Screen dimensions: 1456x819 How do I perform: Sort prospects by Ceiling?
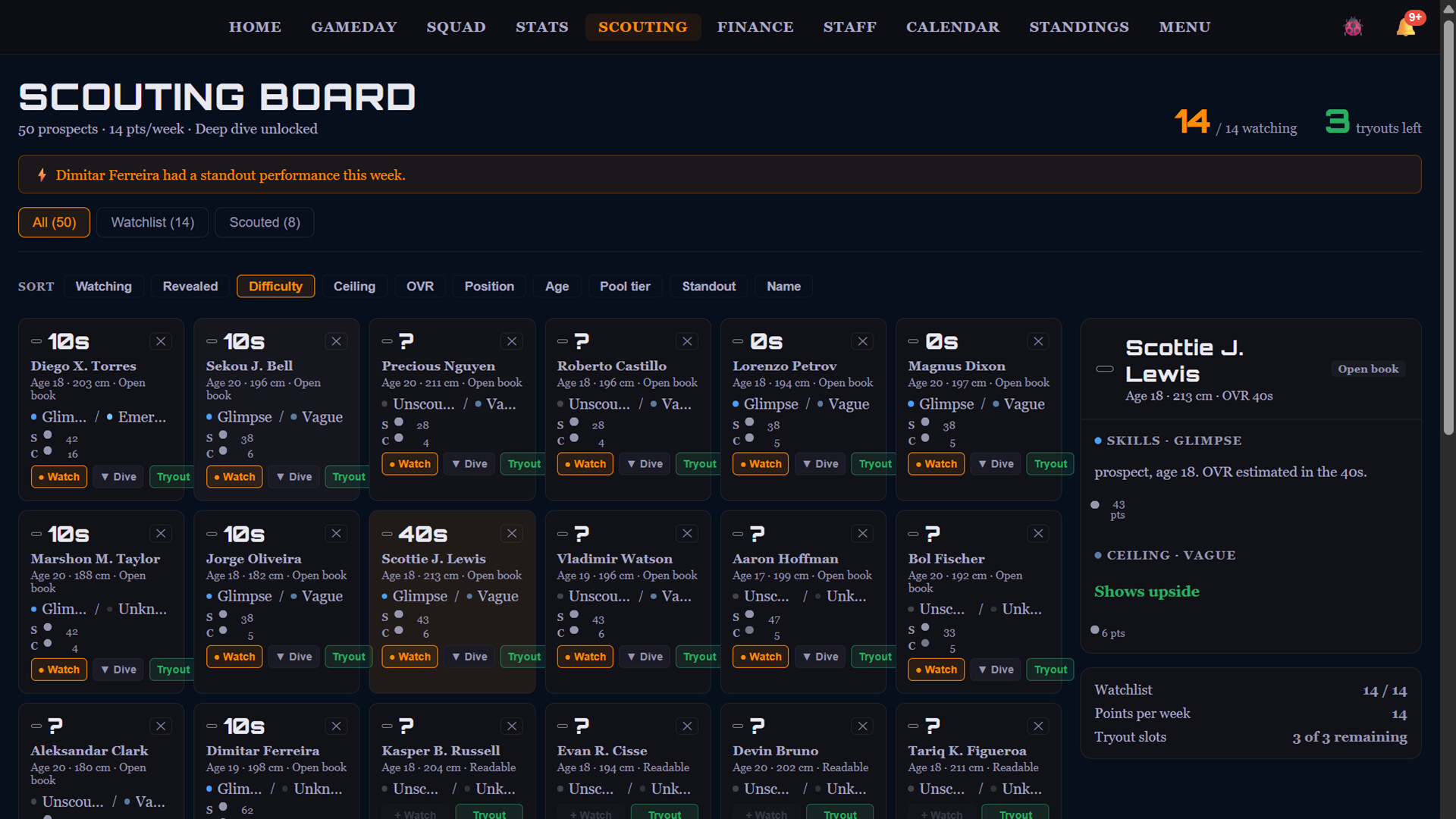pos(354,287)
